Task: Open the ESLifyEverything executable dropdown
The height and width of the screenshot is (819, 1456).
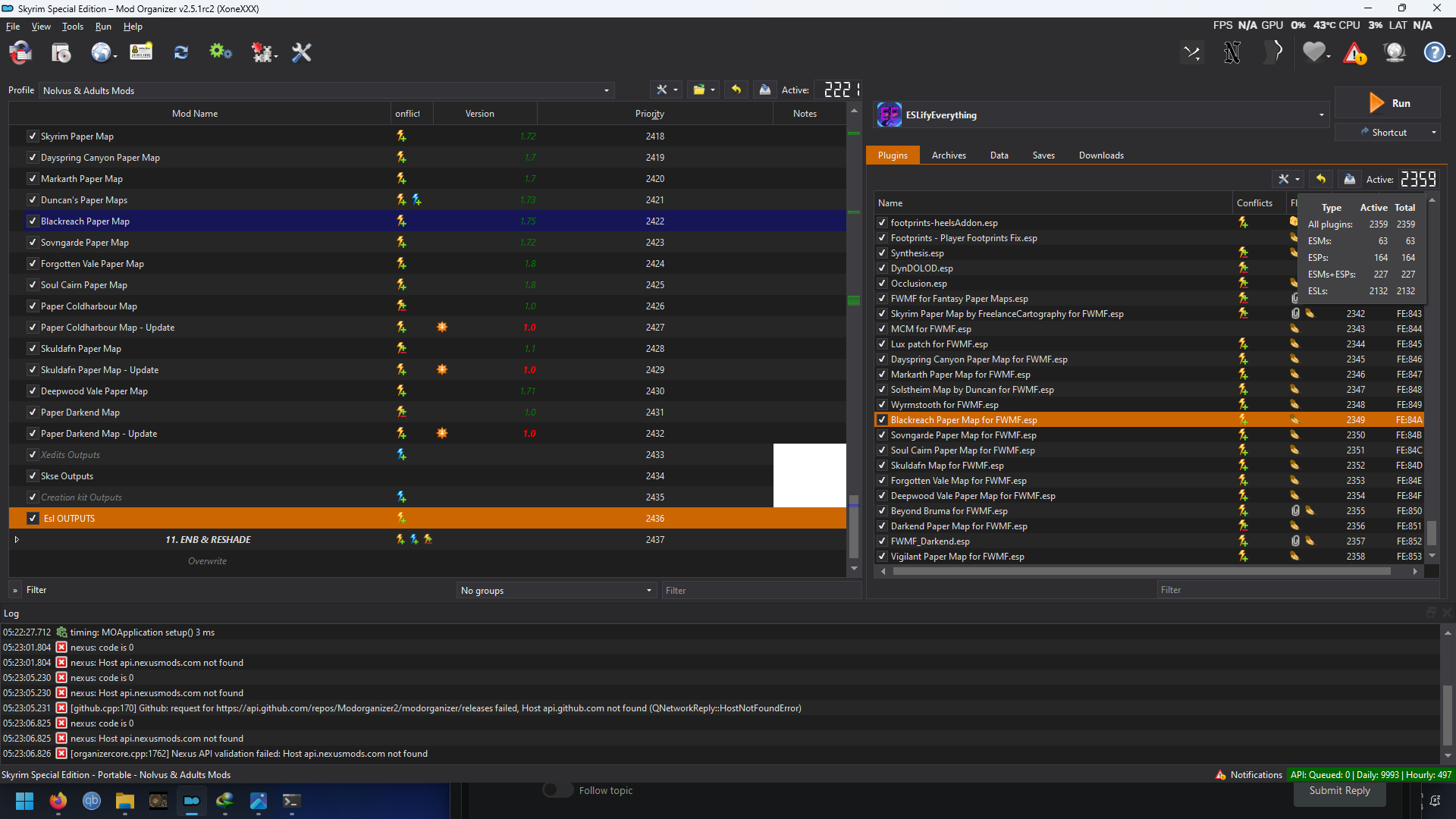Action: (x=1101, y=115)
